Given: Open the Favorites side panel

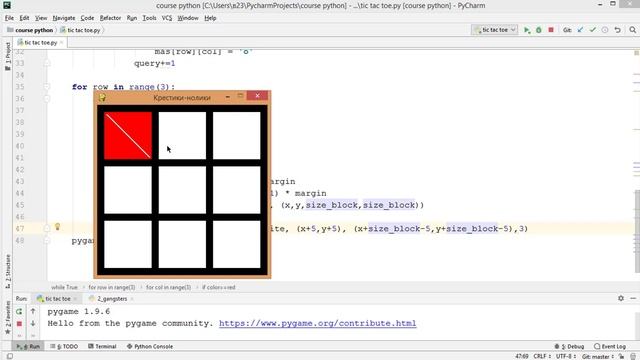Looking at the screenshot, I should tap(7, 318).
